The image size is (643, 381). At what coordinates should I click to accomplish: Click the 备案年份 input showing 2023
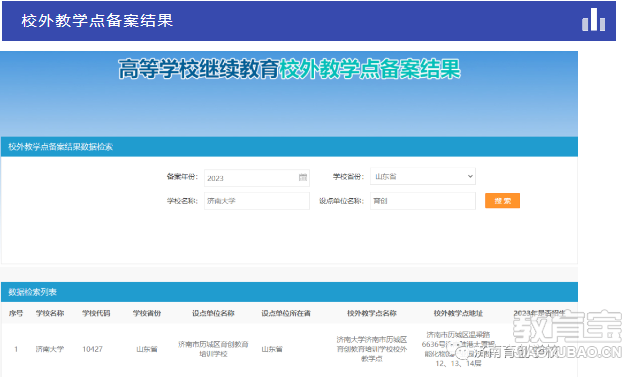click(x=257, y=178)
